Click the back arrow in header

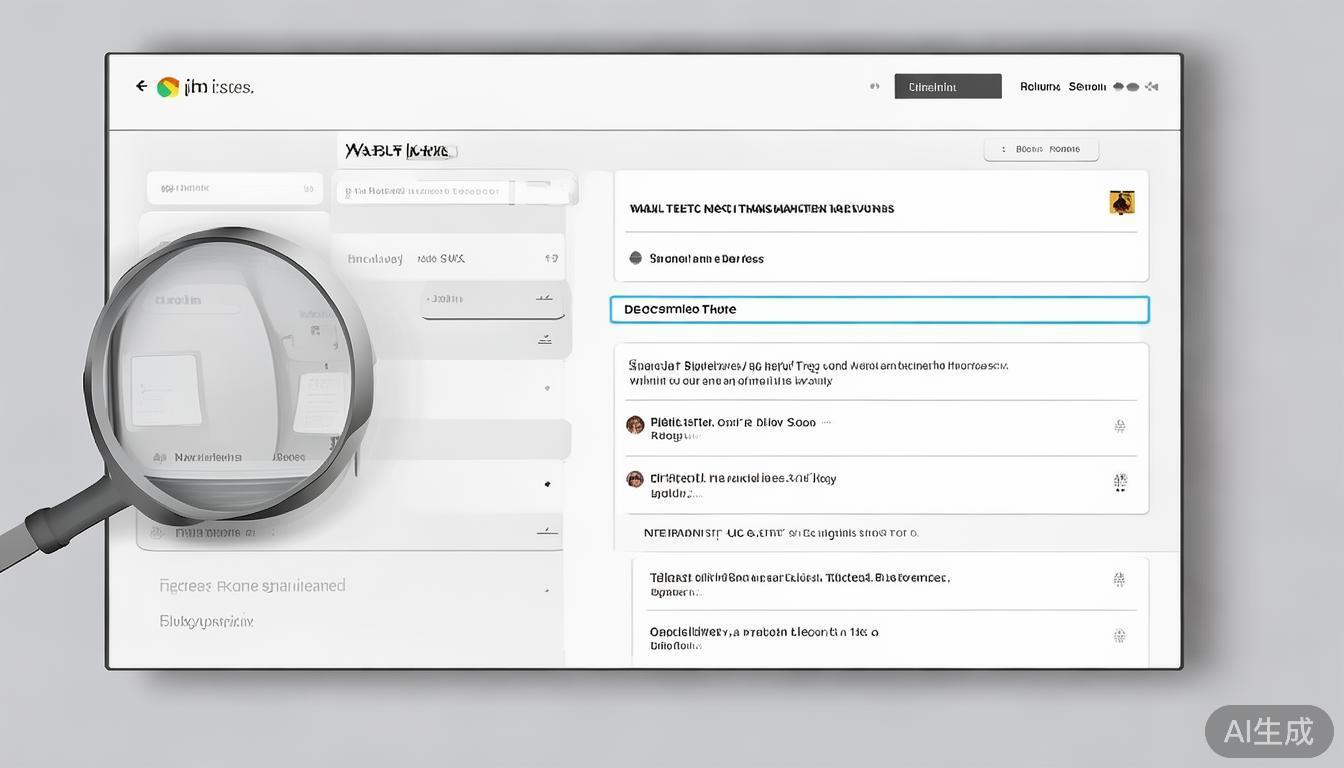[x=142, y=87]
